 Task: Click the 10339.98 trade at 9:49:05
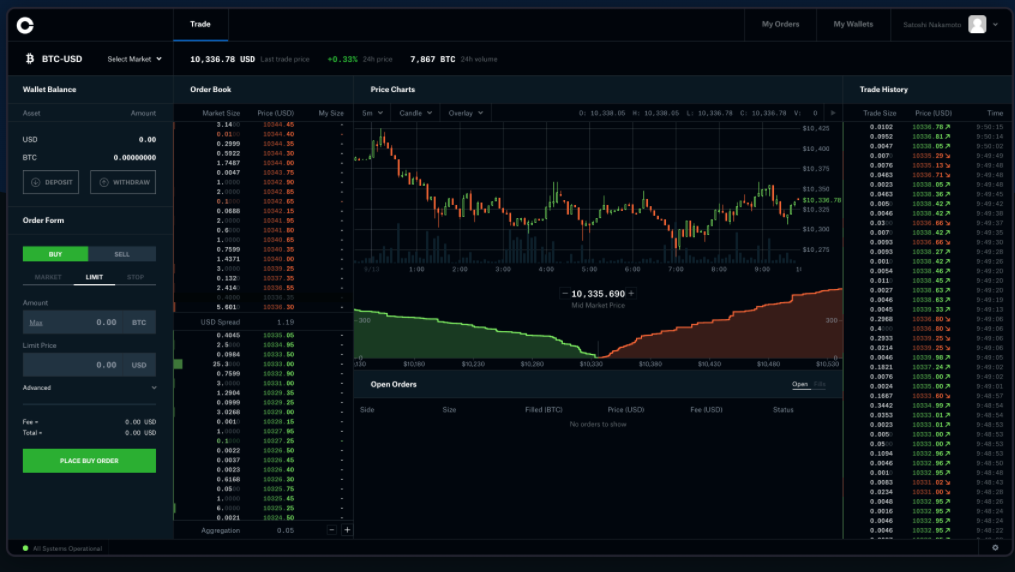click(x=928, y=358)
